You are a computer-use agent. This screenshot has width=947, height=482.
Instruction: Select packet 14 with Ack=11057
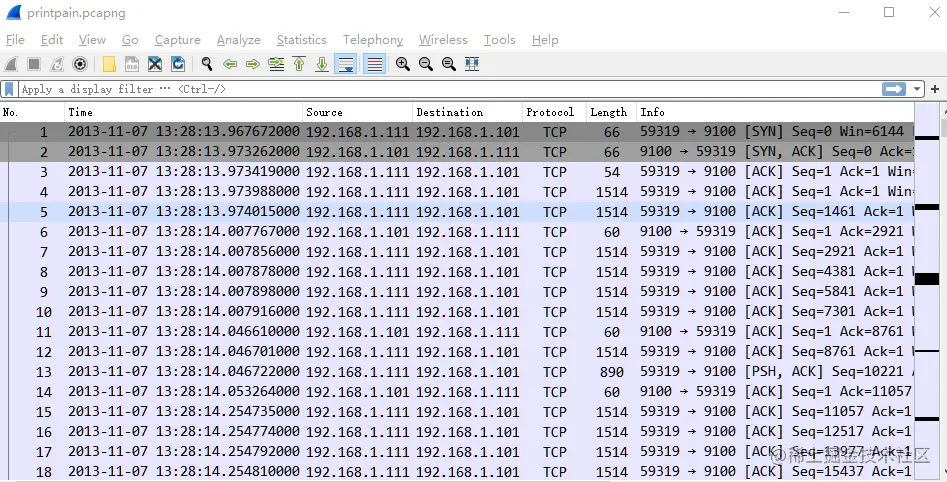[457, 391]
